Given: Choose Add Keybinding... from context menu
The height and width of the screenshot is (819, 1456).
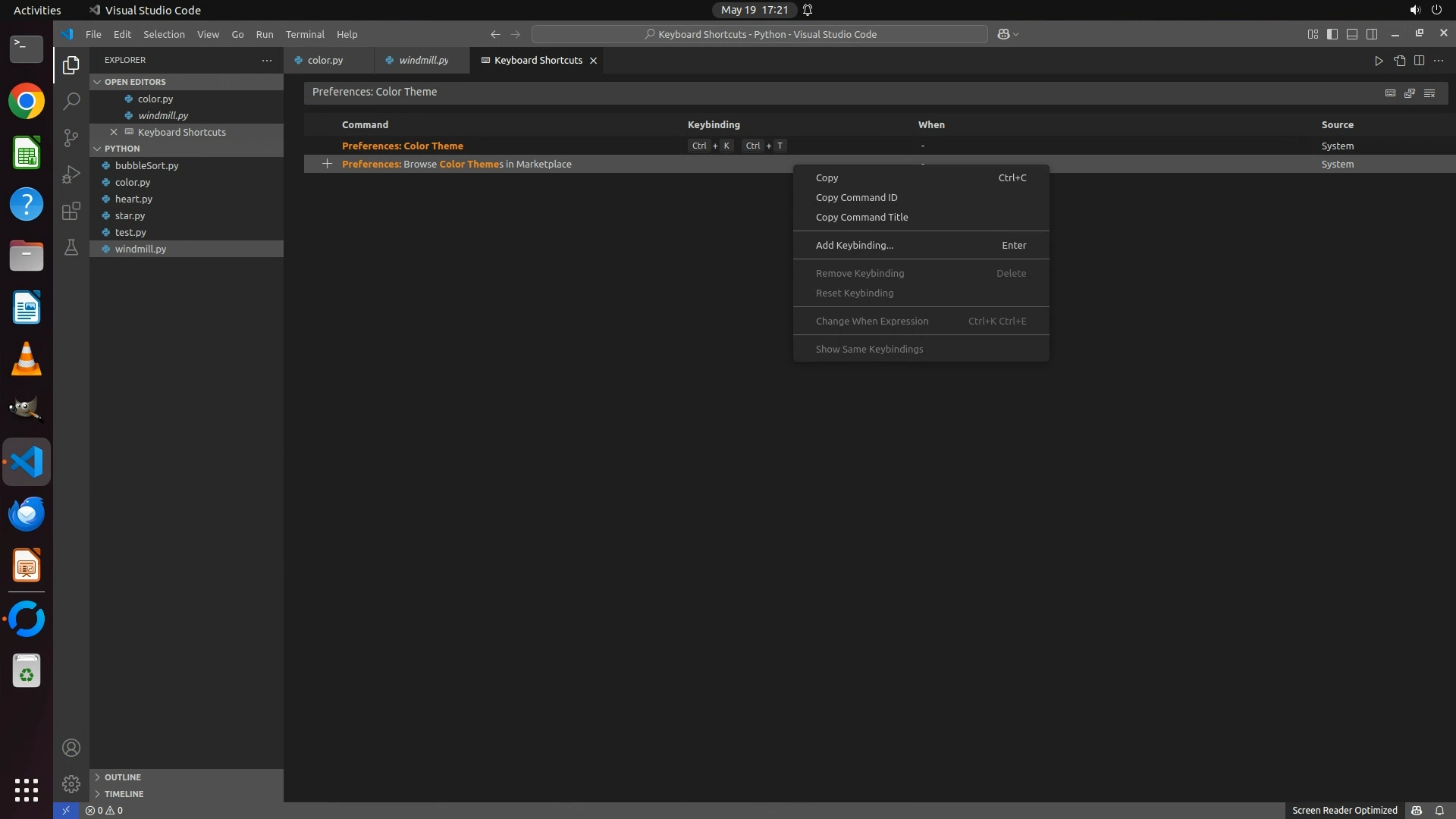Looking at the screenshot, I should pyautogui.click(x=855, y=245).
